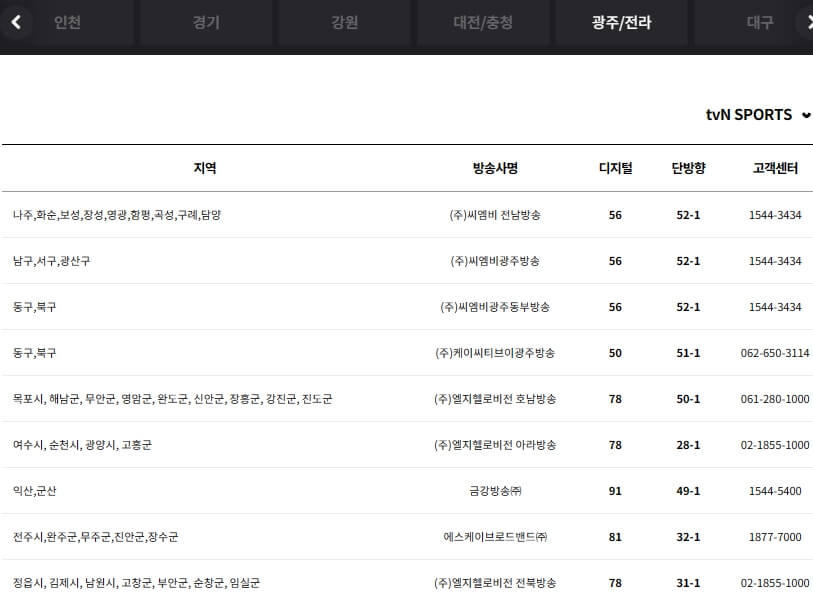The height and width of the screenshot is (605, 813).
Task: Switch to the 강원 region tab
Action: 345,22
